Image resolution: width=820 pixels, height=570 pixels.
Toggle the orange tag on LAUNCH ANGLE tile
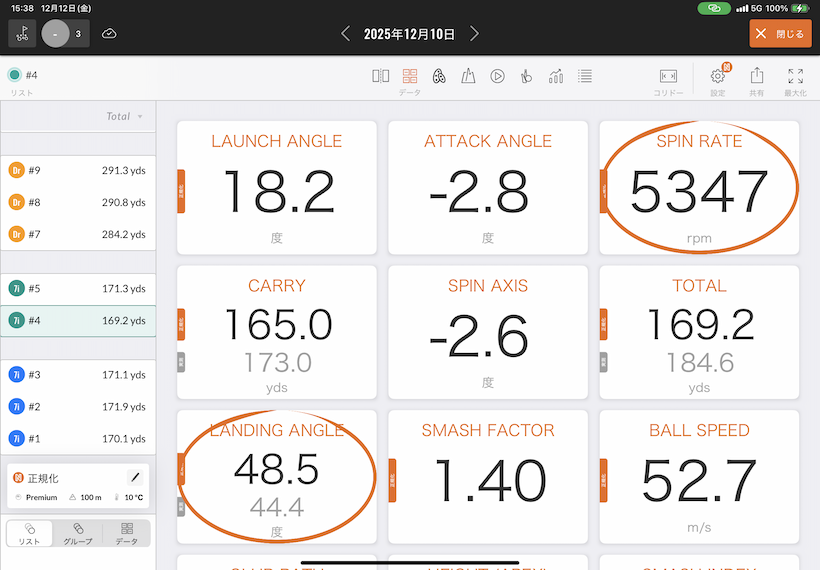click(x=181, y=187)
